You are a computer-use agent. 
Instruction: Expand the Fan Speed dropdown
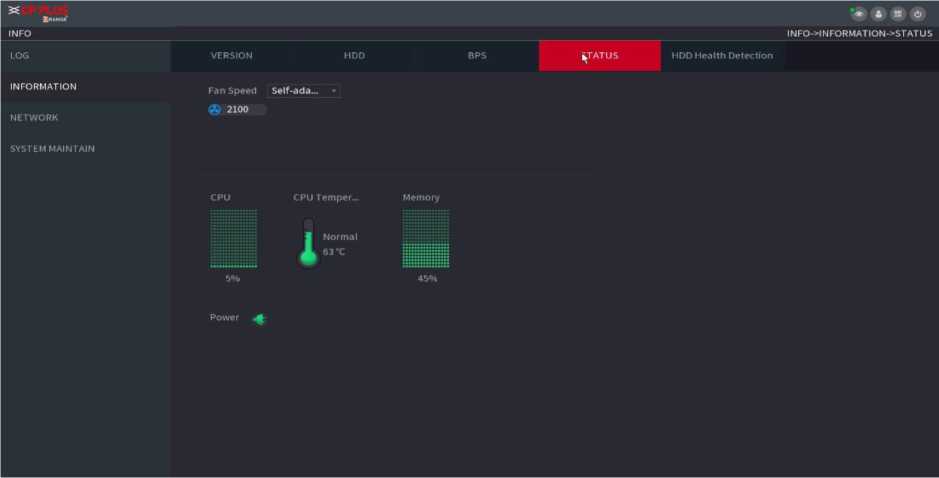click(304, 91)
